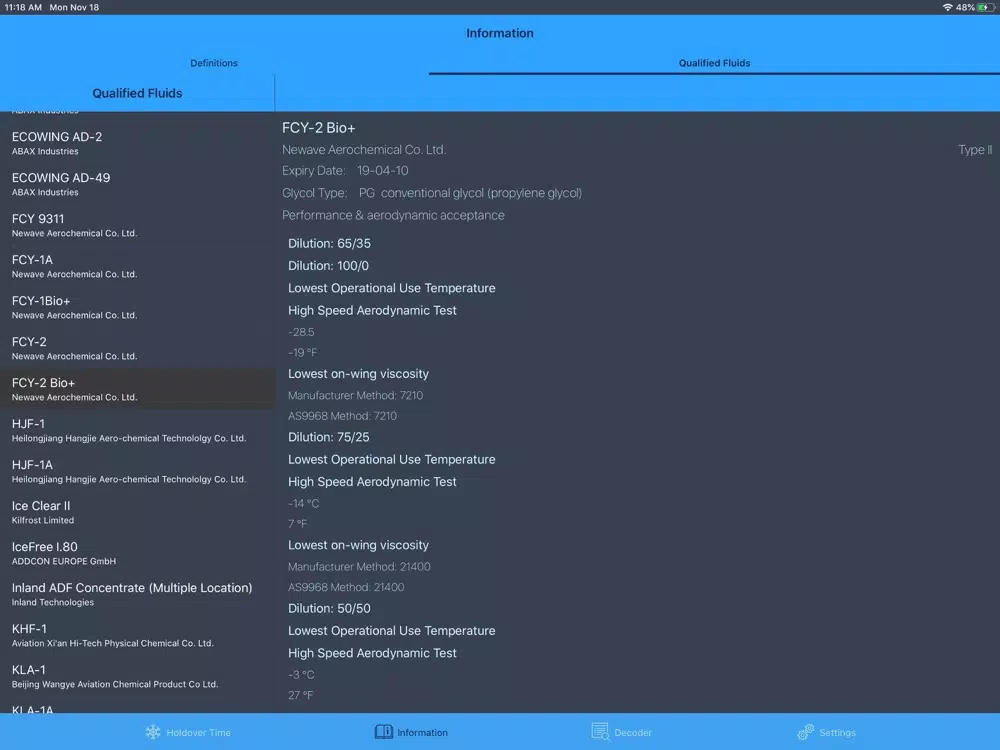
Task: Click the Dilution: 100/0 row
Action: (328, 266)
